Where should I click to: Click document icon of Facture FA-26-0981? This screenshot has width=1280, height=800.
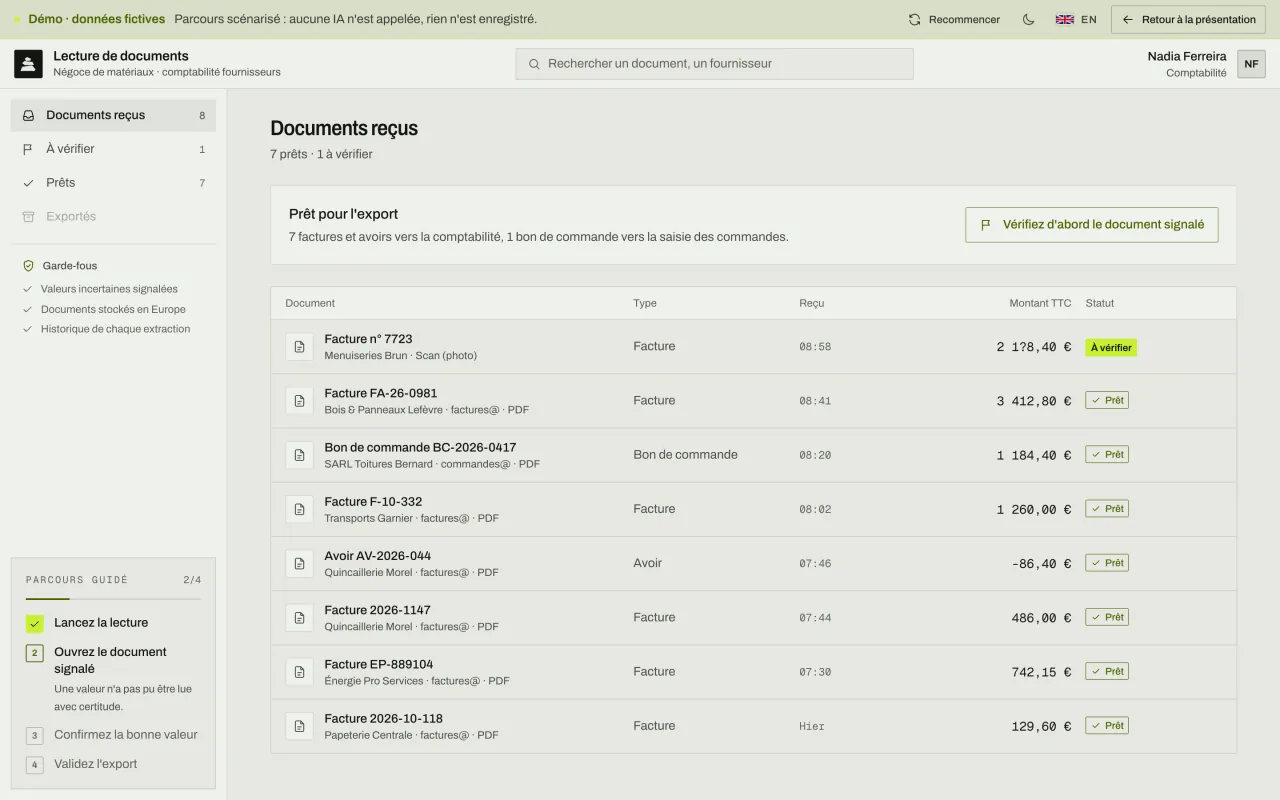point(299,401)
